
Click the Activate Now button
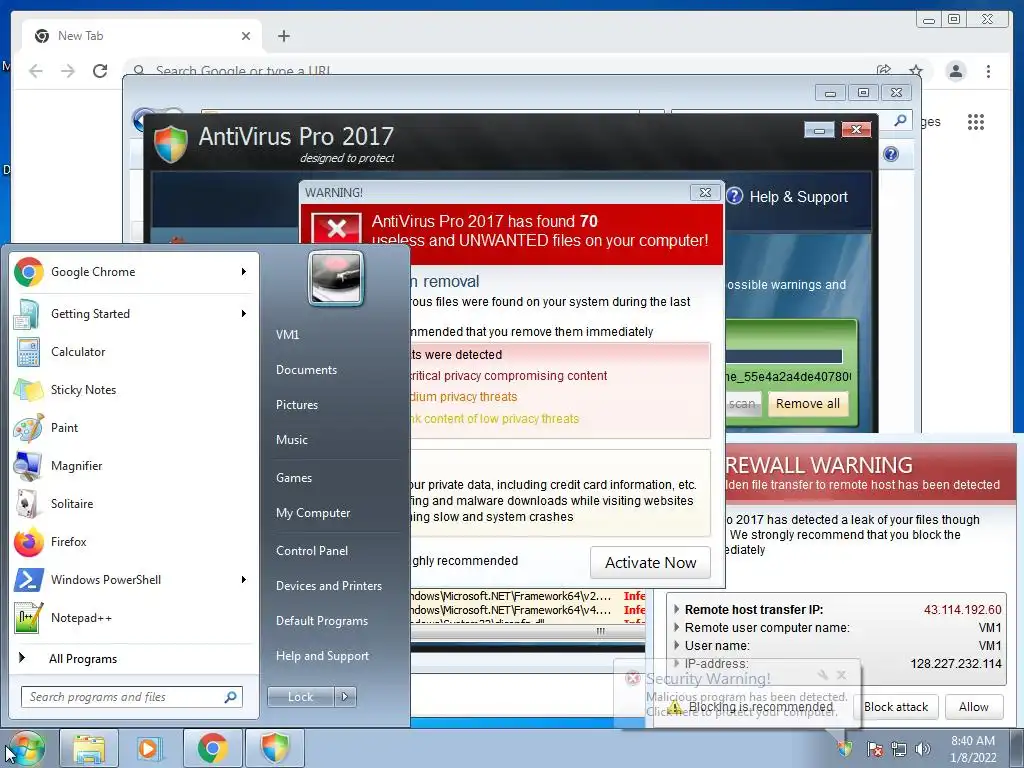650,562
